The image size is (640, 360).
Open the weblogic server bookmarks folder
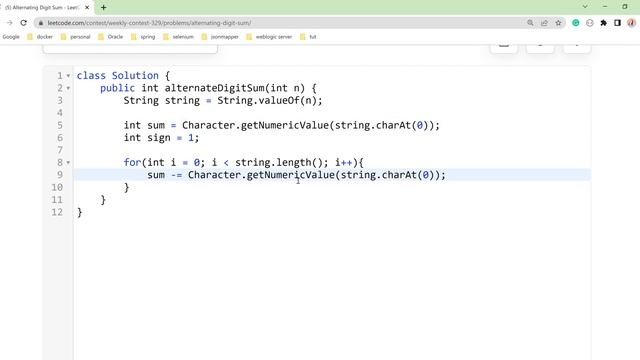(269, 37)
